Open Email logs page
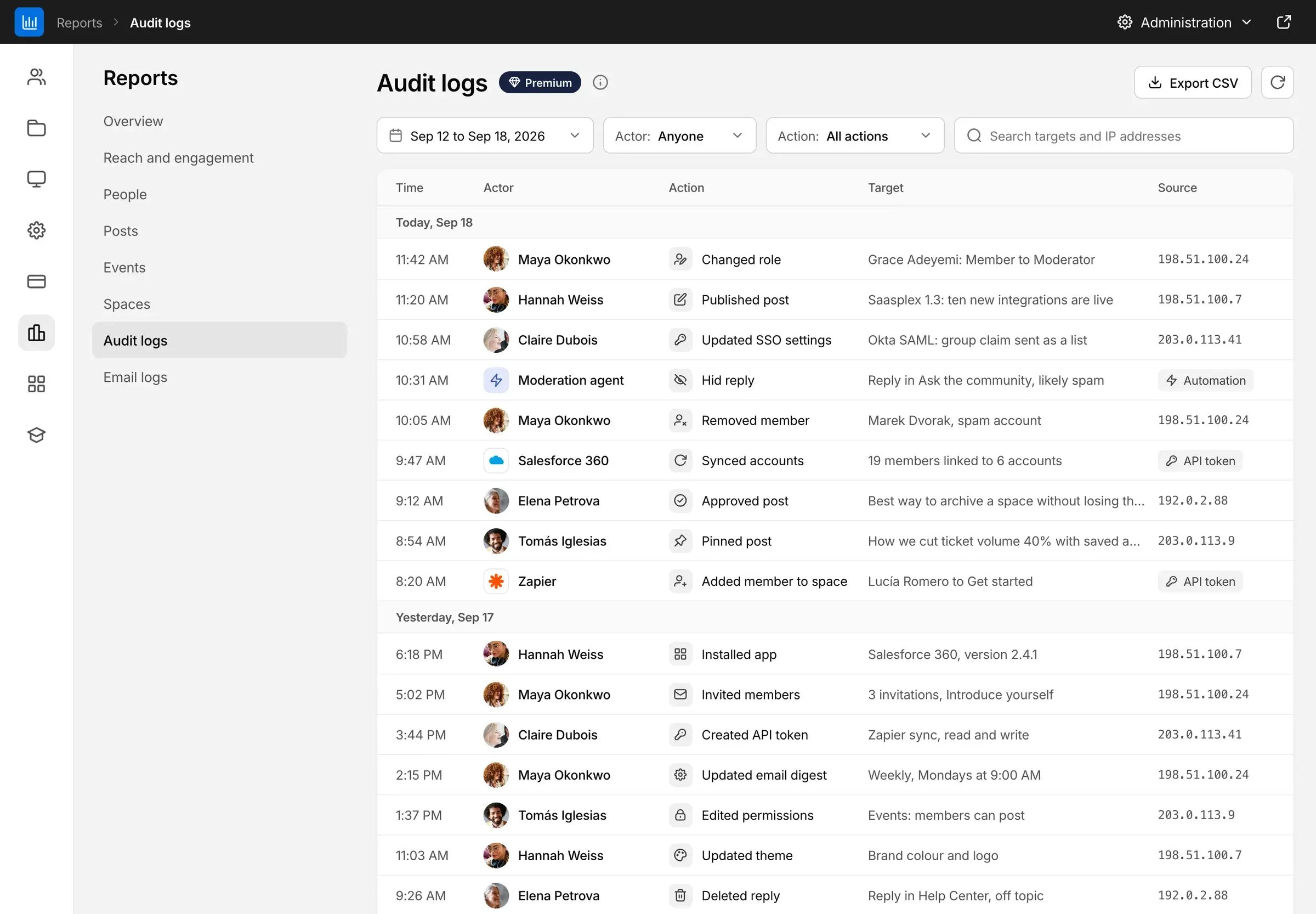The height and width of the screenshot is (914, 1316). [x=135, y=377]
